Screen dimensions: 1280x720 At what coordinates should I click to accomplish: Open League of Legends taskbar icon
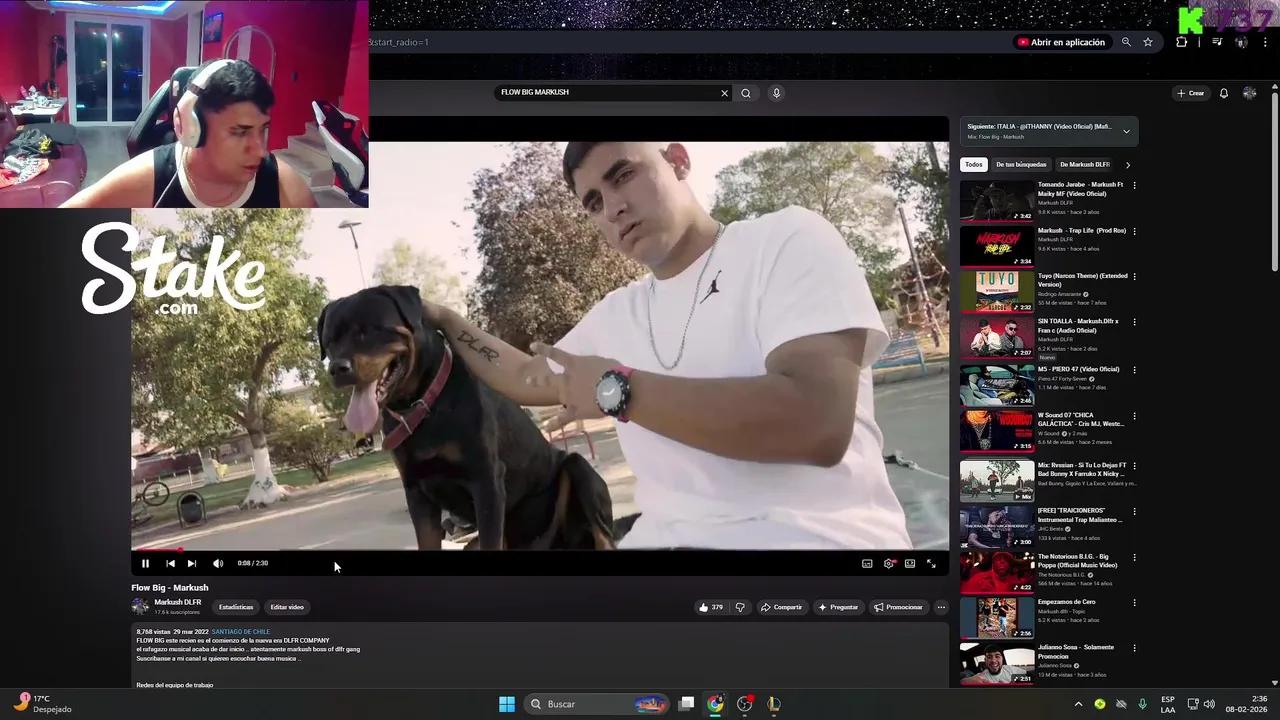[x=773, y=704]
